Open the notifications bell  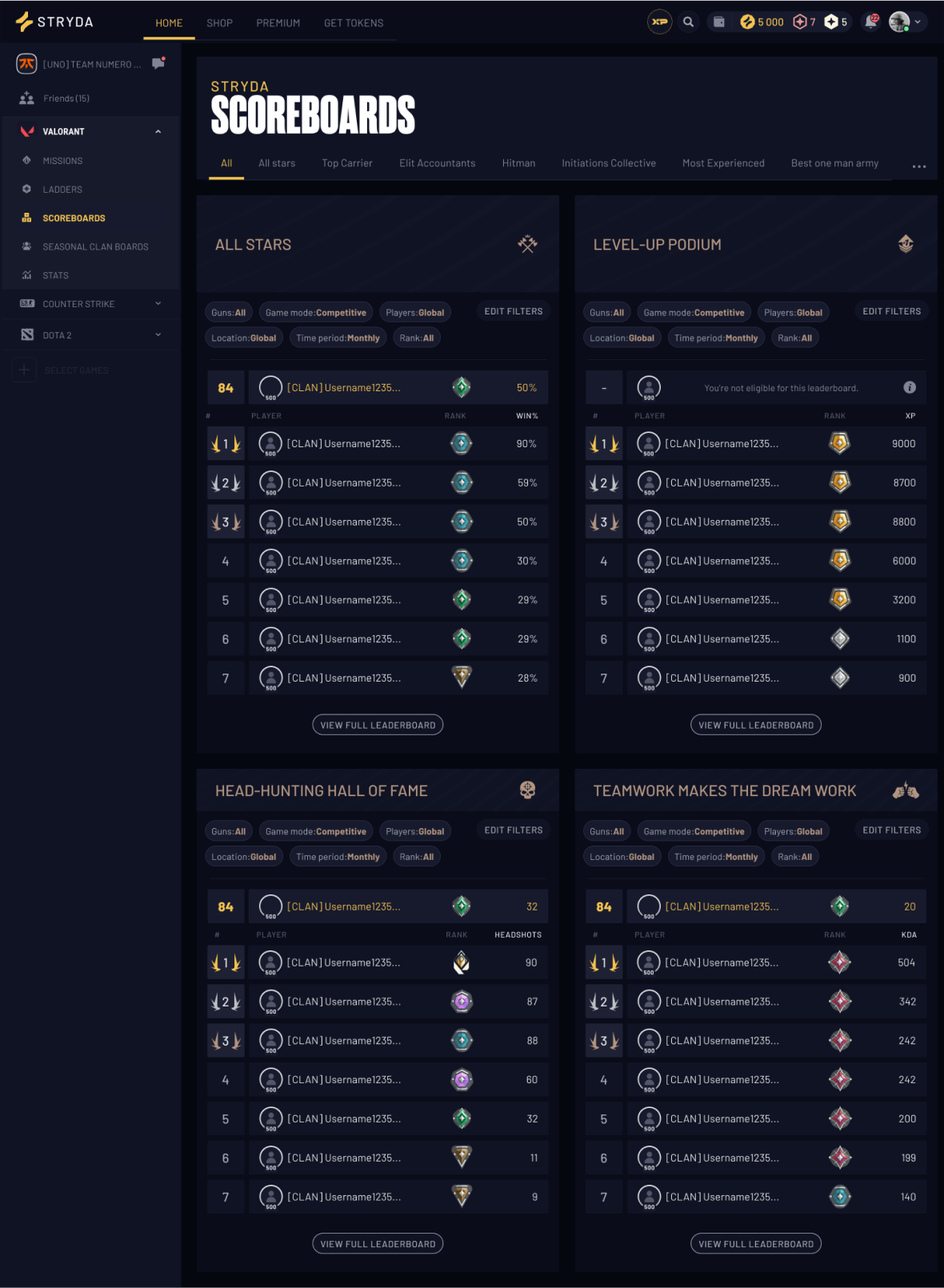pyautogui.click(x=870, y=22)
